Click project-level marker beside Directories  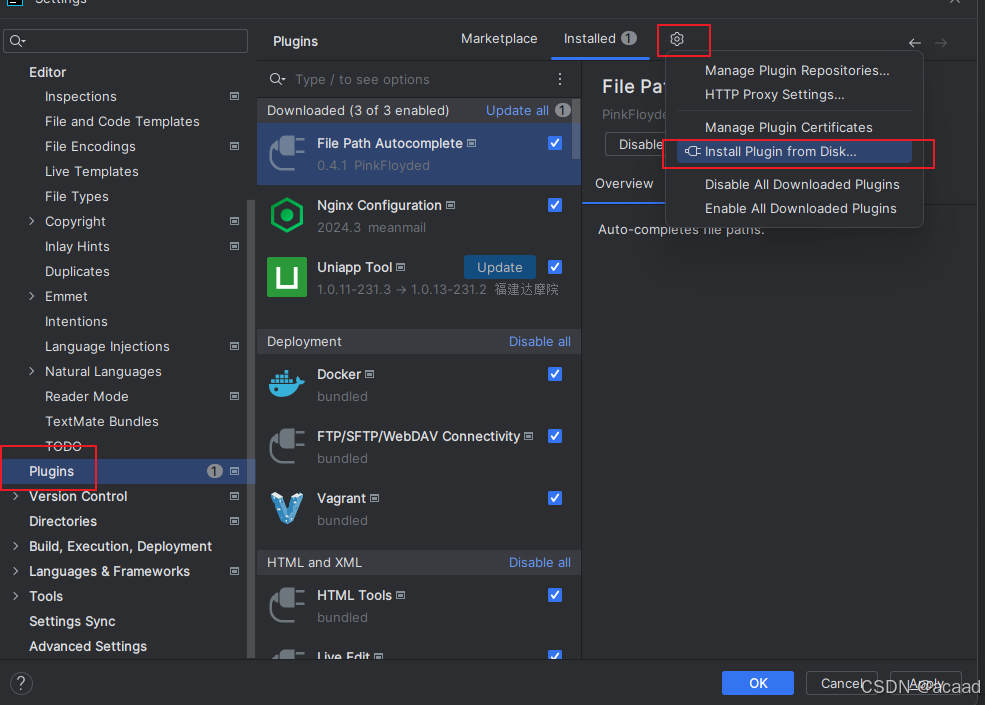pos(234,522)
